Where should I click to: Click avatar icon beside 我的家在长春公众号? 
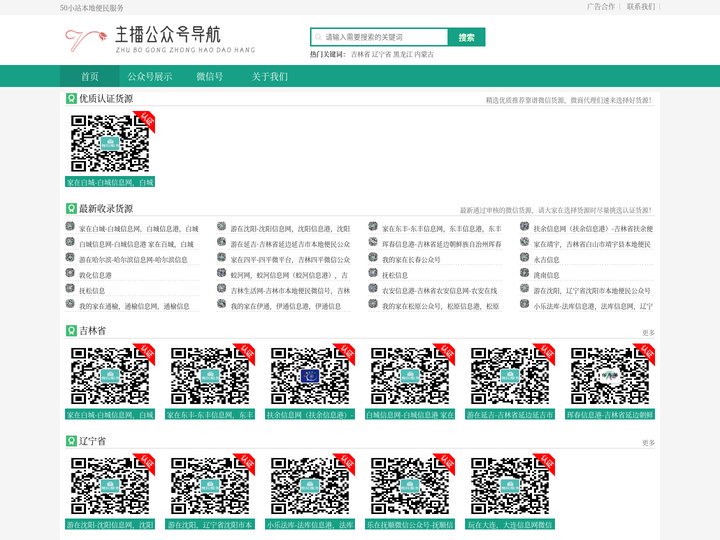click(373, 257)
